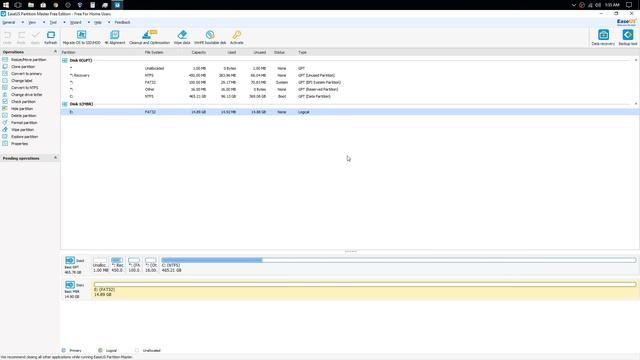This screenshot has height=360, width=640.
Task: Click the Feedback menu item
Action: pos(122,22)
